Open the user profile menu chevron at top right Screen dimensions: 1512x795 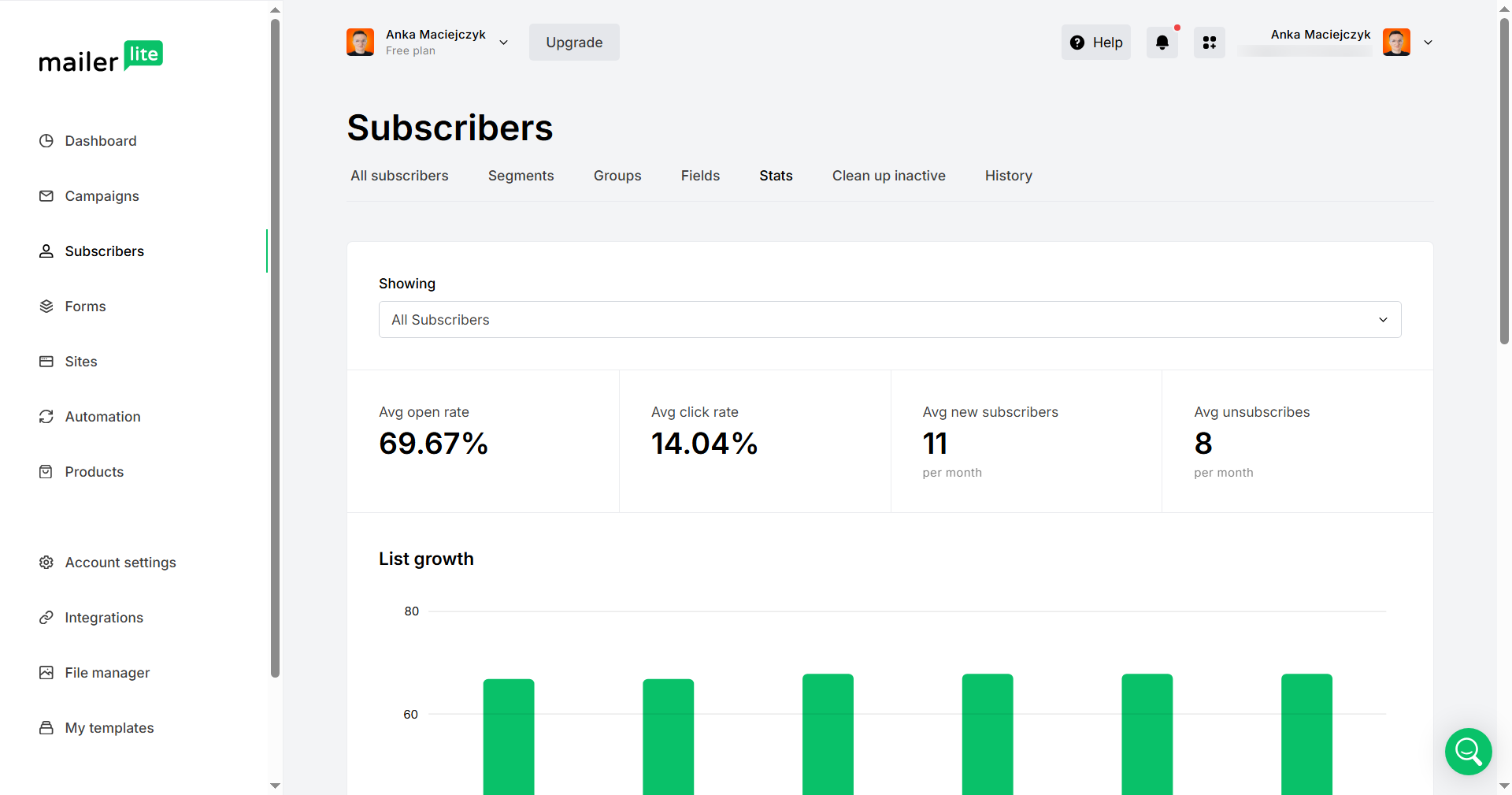coord(1428,43)
